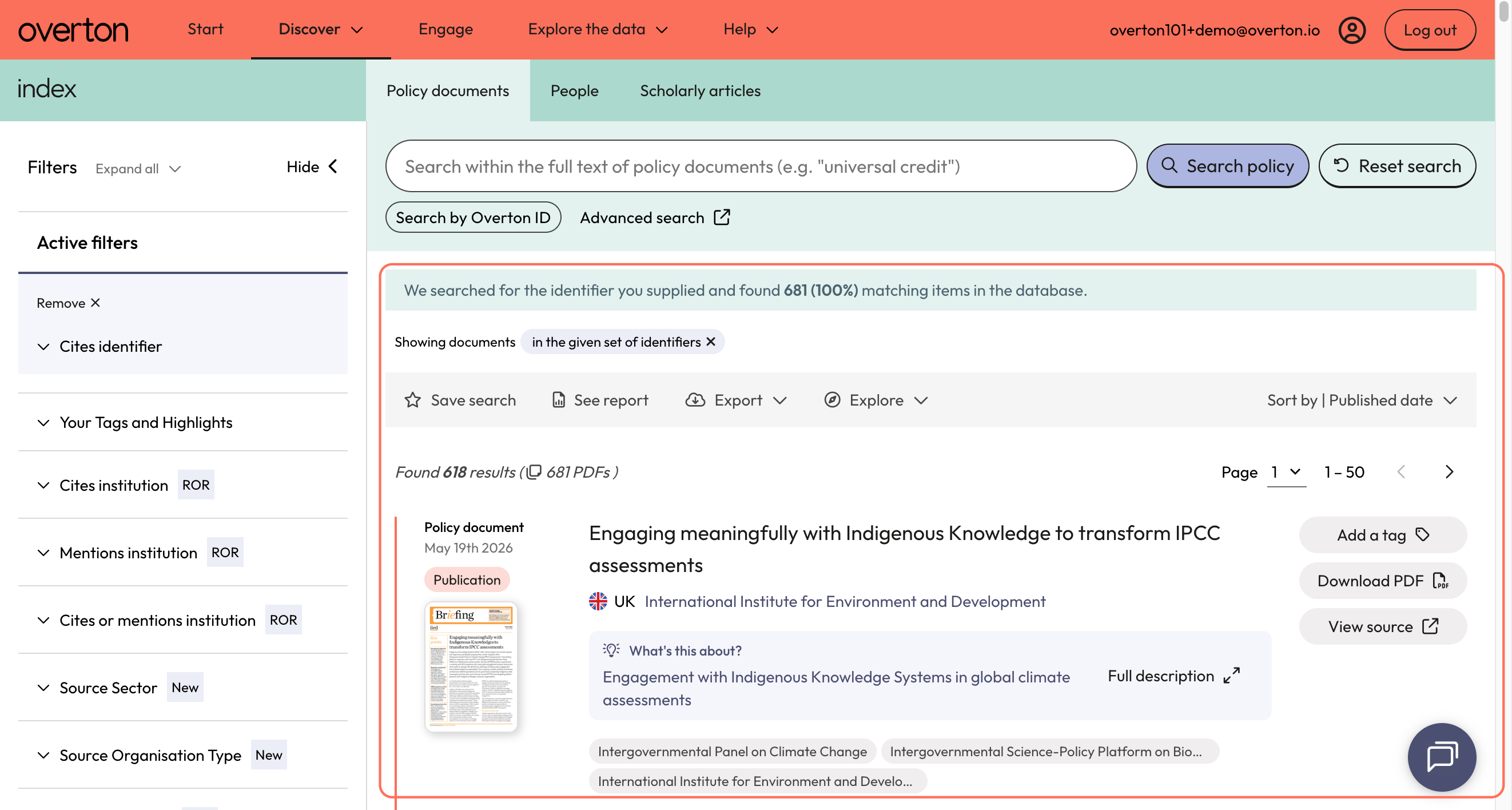Open Explore the data menu
This screenshot has height=810, width=1512.
tap(598, 29)
